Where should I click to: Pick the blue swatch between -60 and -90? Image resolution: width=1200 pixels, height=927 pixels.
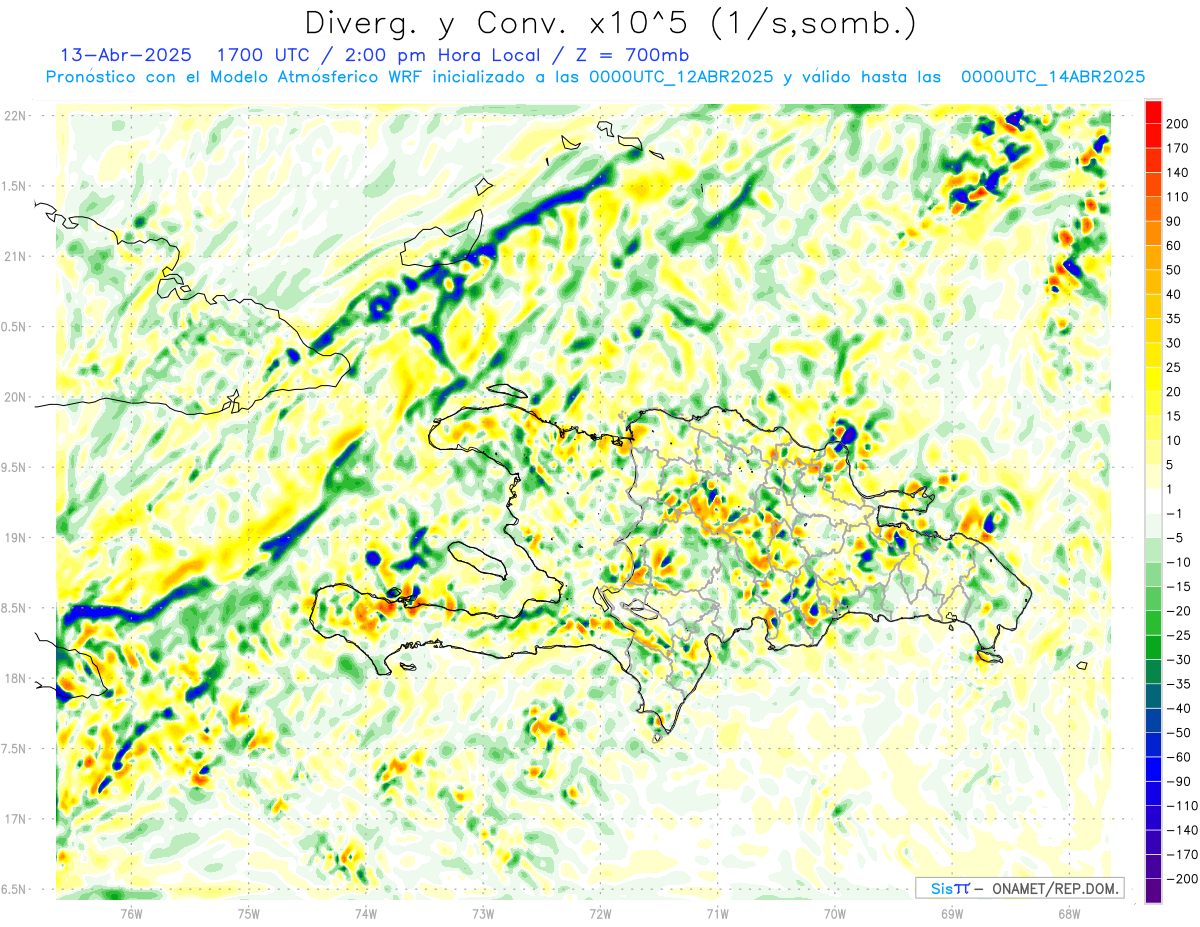click(1153, 769)
